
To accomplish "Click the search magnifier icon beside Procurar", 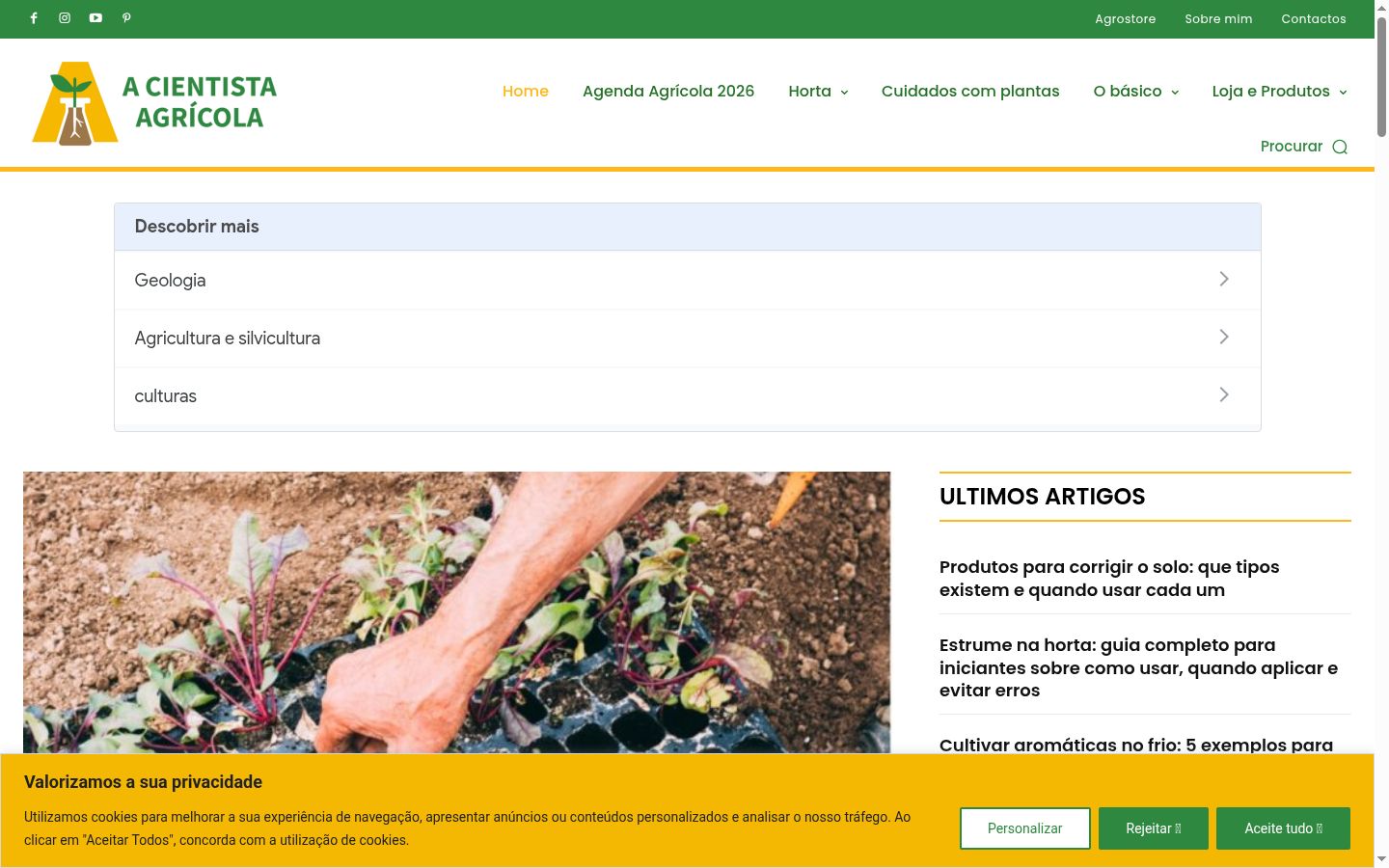I will point(1340,147).
